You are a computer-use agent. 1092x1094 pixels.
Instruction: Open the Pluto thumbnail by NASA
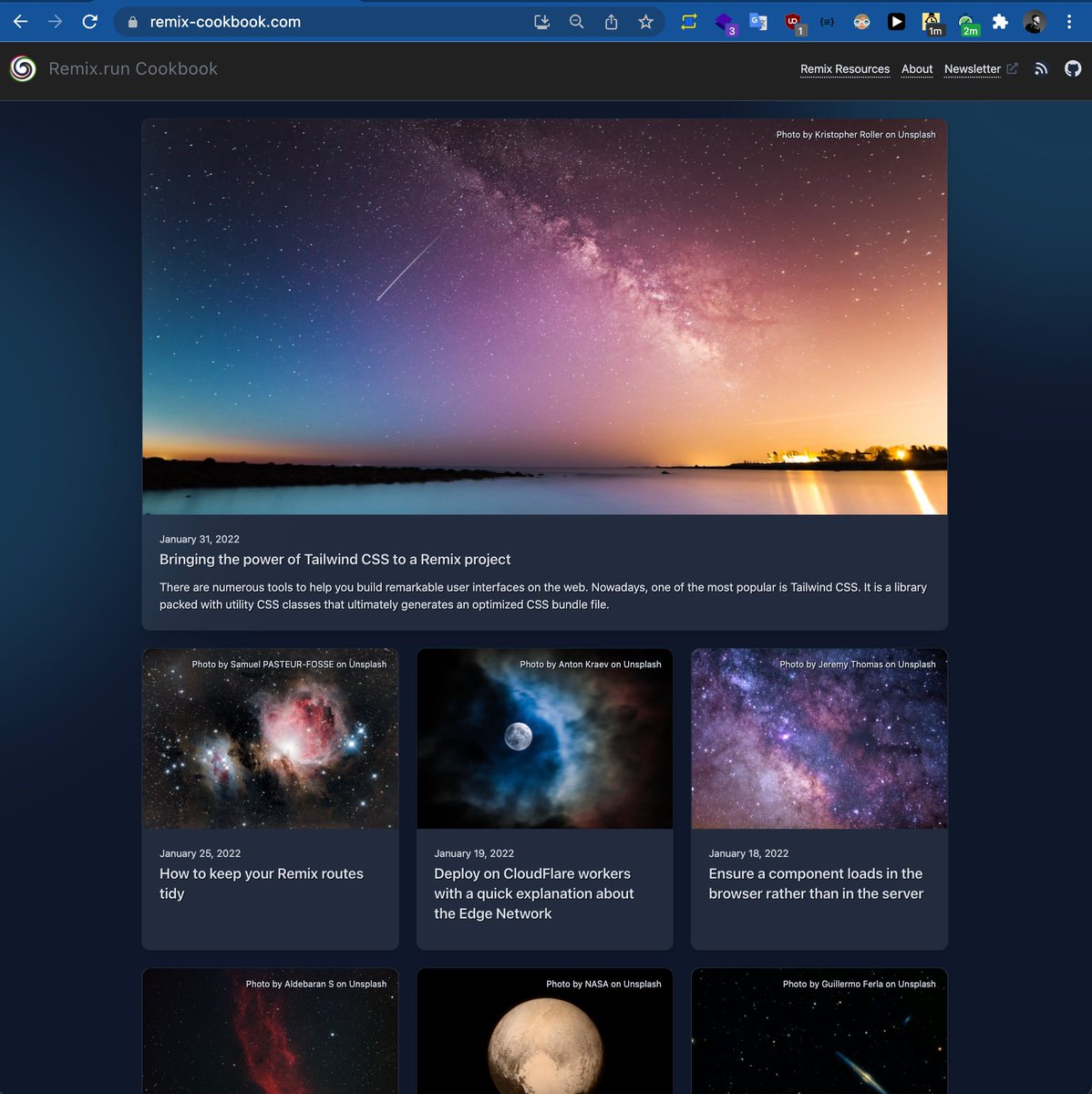(544, 1031)
